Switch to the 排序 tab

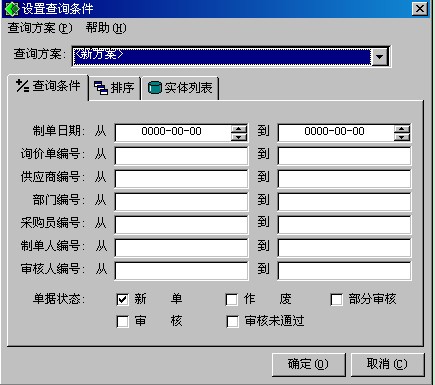tap(114, 88)
